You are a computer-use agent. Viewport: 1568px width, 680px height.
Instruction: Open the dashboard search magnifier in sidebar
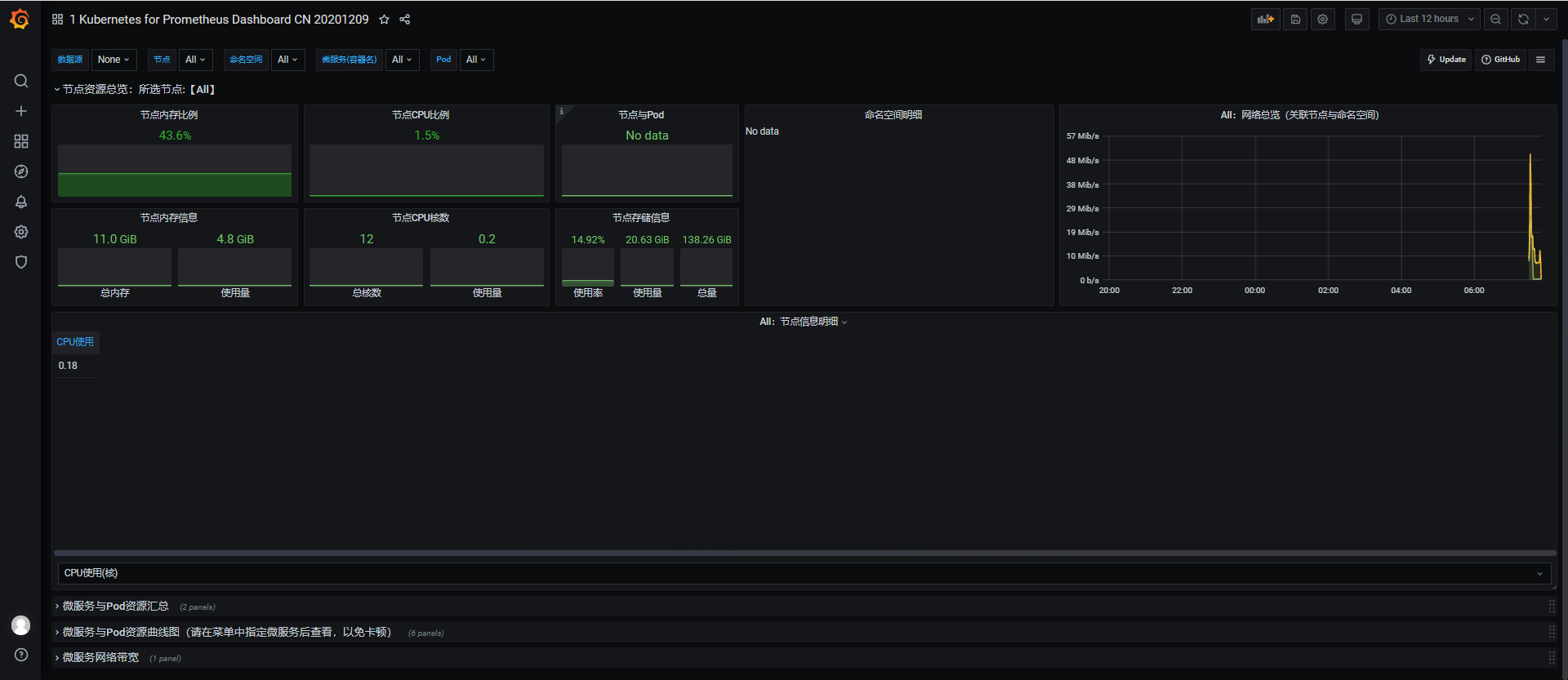(x=21, y=81)
